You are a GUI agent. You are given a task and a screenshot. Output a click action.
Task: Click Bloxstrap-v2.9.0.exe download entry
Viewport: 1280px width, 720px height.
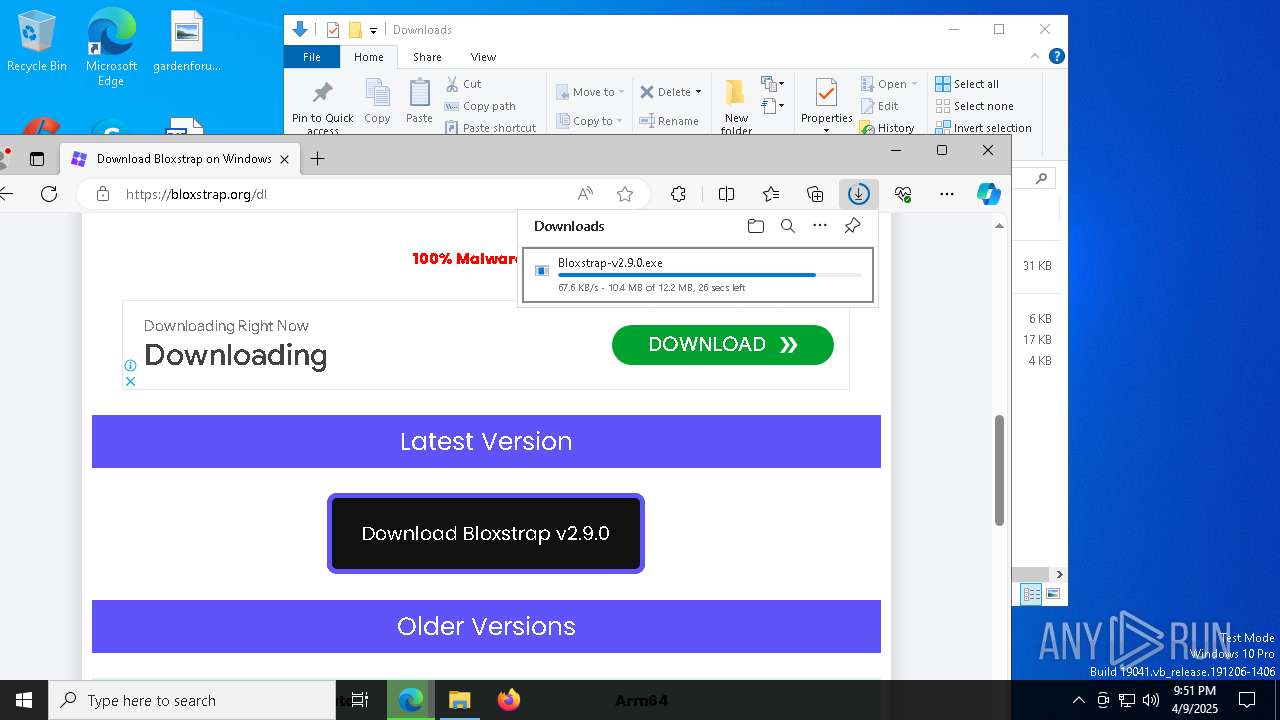[698, 275]
